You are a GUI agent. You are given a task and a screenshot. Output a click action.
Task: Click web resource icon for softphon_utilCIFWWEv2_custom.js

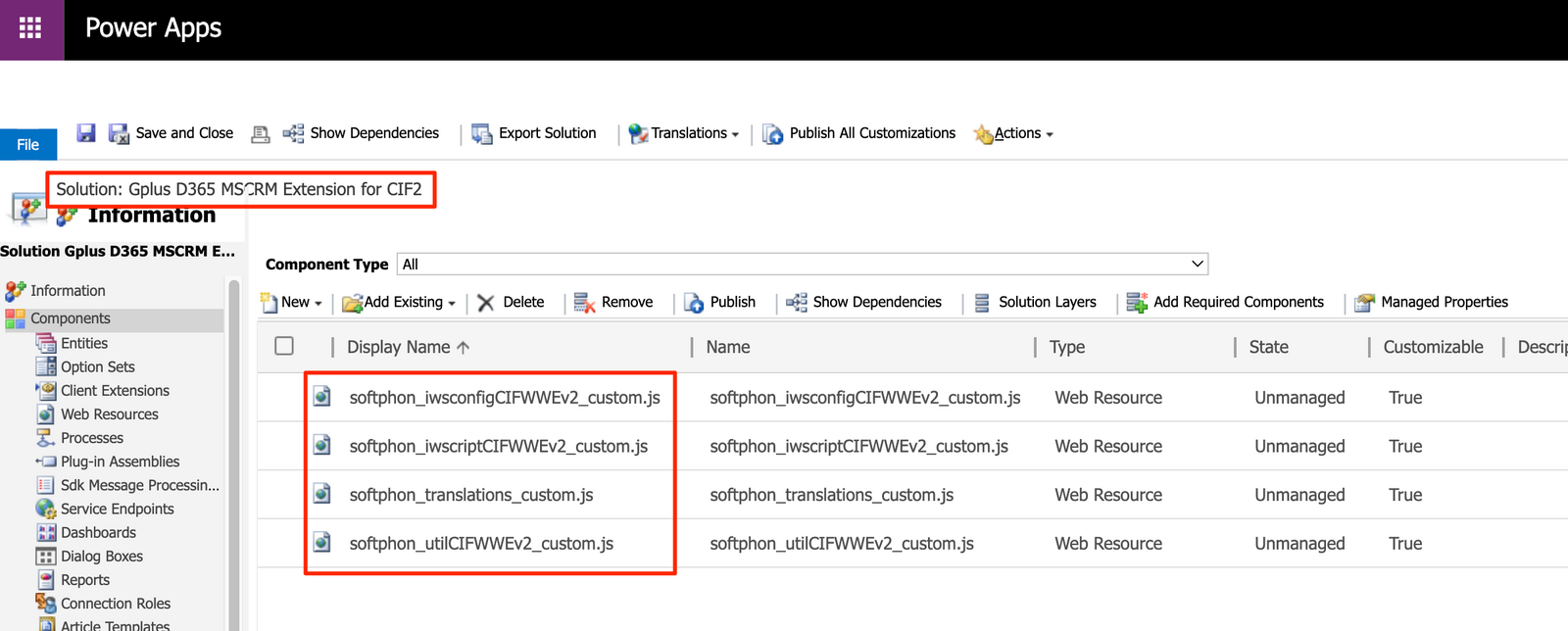click(321, 543)
